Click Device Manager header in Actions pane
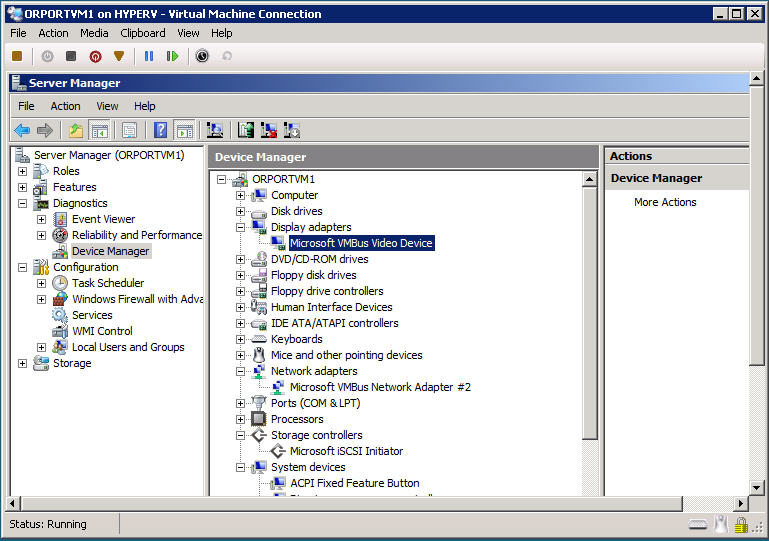Viewport: 769px width, 541px height. coord(656,178)
